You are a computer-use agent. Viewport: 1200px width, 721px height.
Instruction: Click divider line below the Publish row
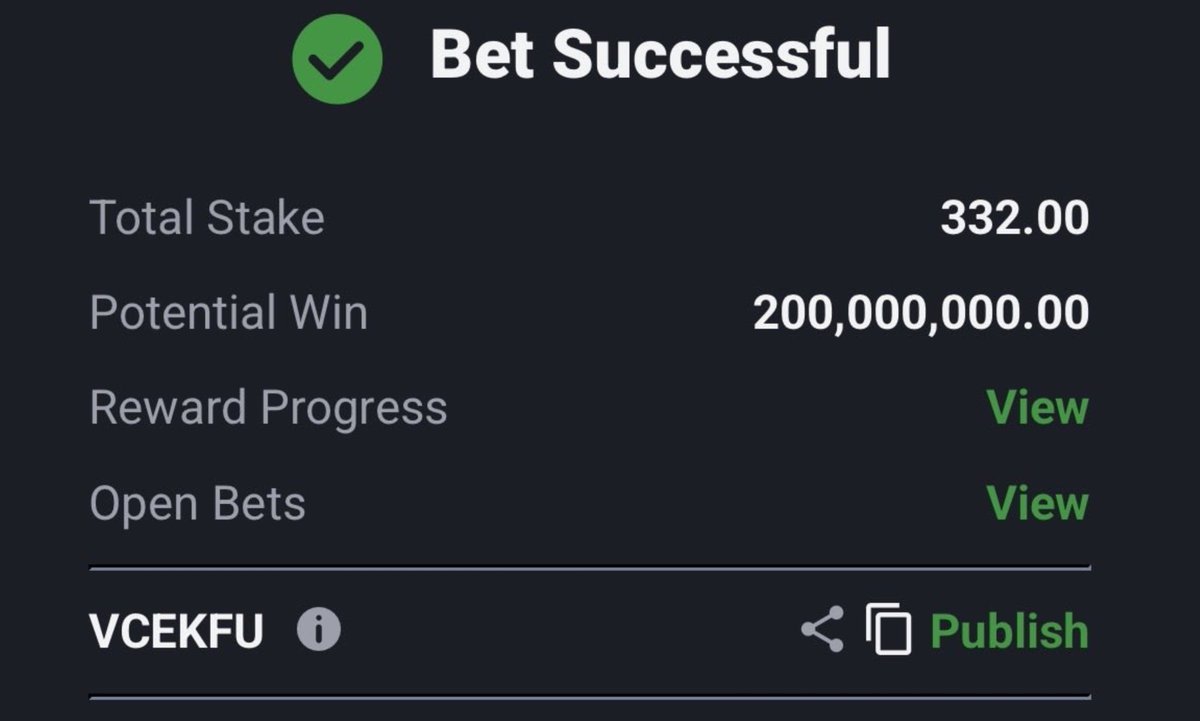click(590, 696)
